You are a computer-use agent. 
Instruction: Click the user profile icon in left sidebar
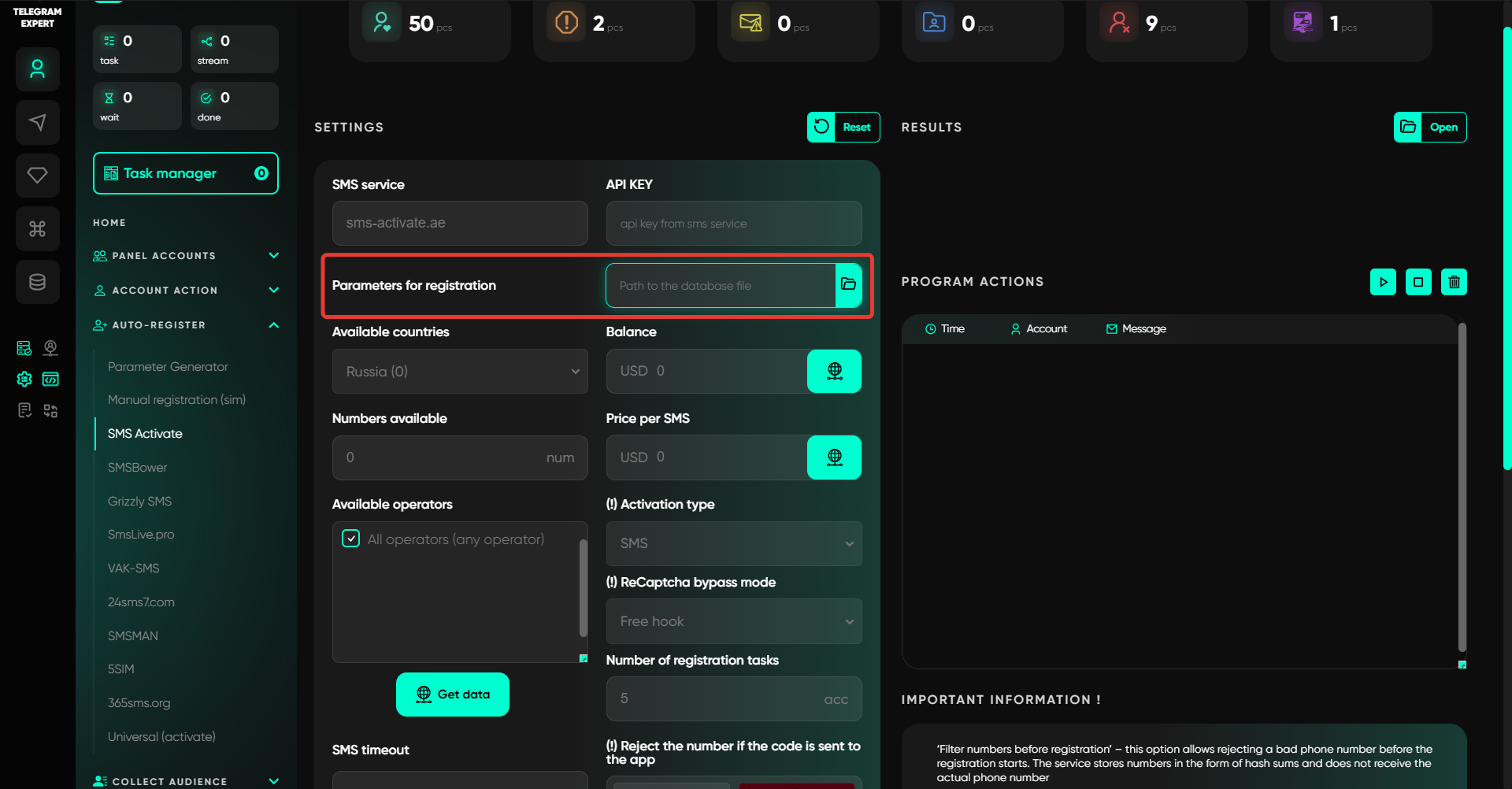coord(37,69)
